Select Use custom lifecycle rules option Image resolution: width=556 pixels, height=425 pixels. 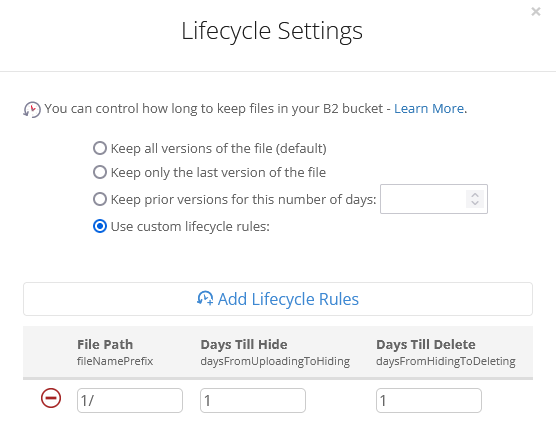pos(100,226)
